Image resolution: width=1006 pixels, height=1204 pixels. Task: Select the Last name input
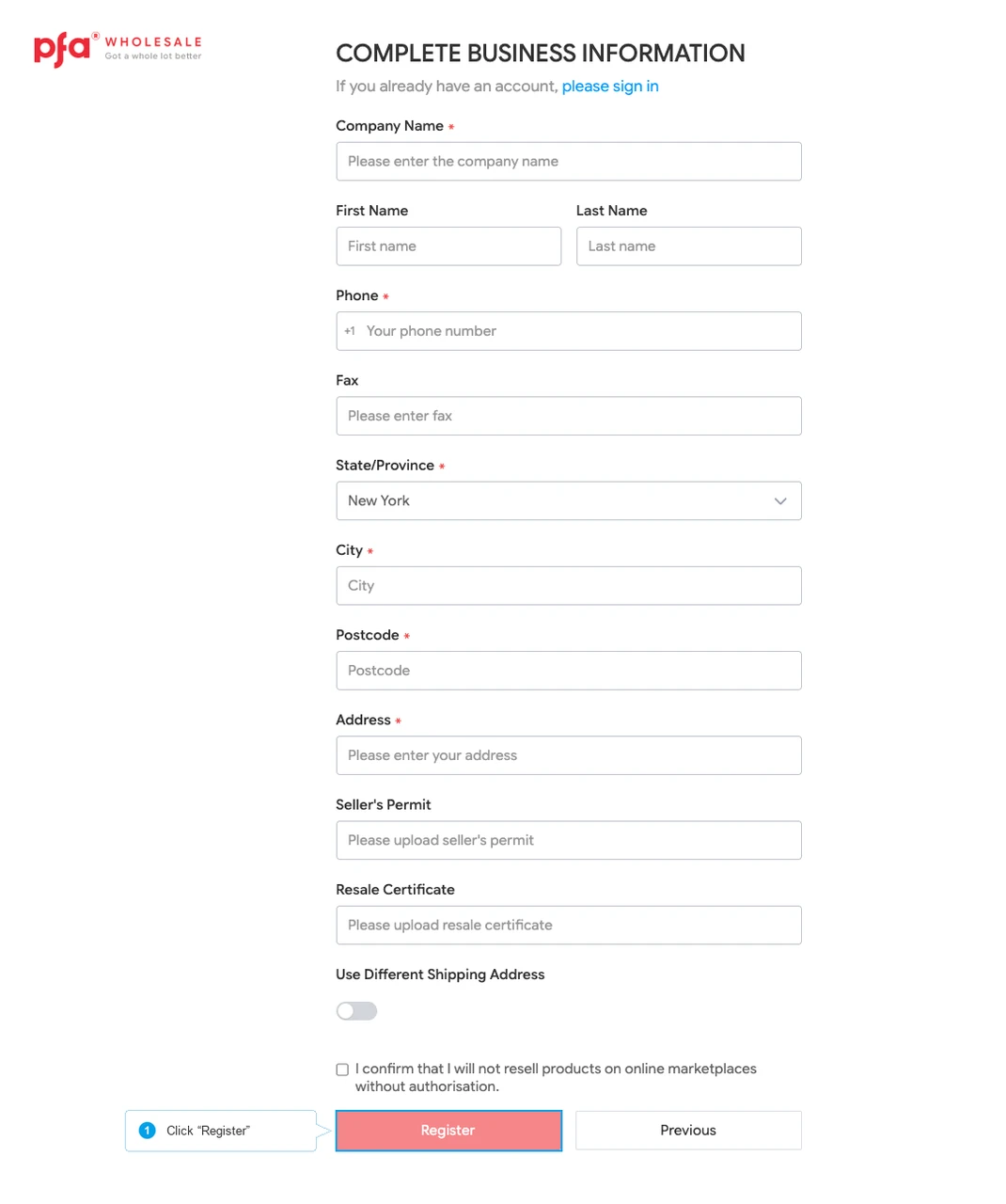pos(689,246)
